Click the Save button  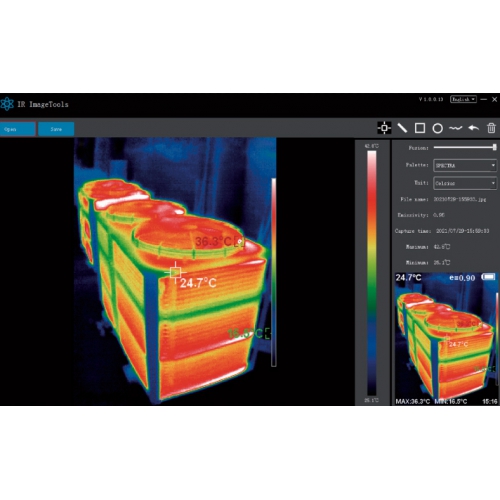click(56, 129)
